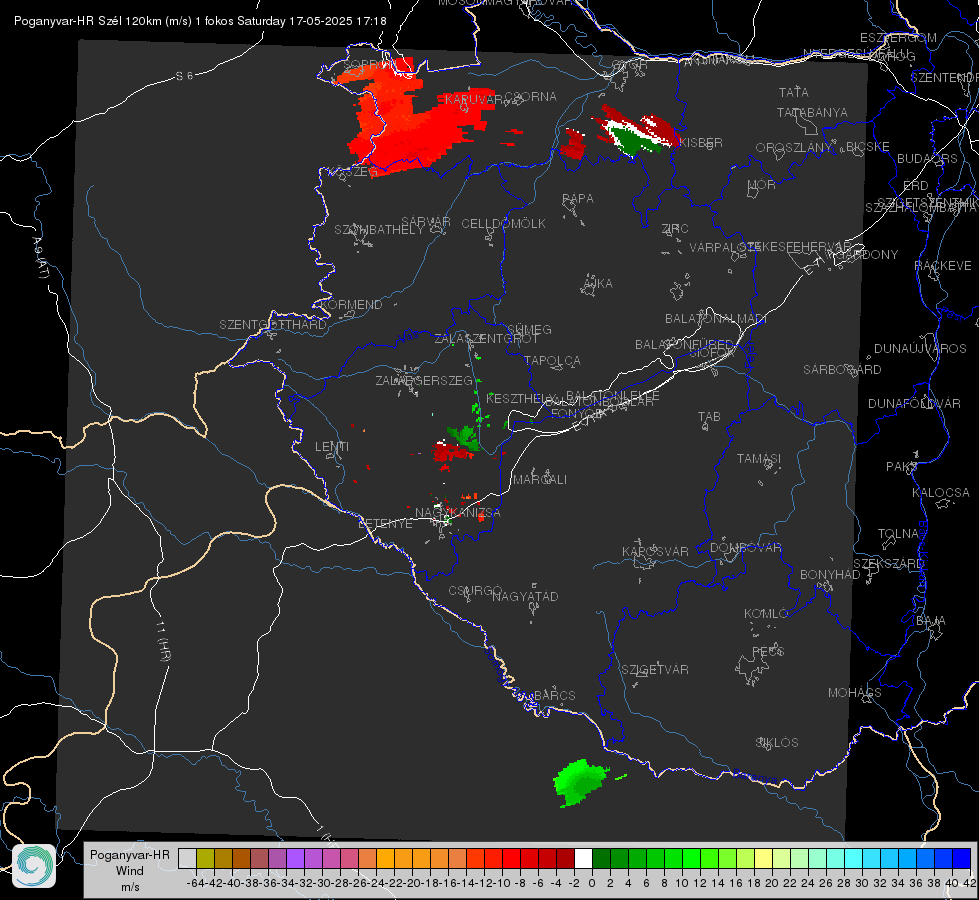Click the DUNAFÖLDVAR label
Image resolution: width=979 pixels, height=900 pixels.
coord(914,403)
